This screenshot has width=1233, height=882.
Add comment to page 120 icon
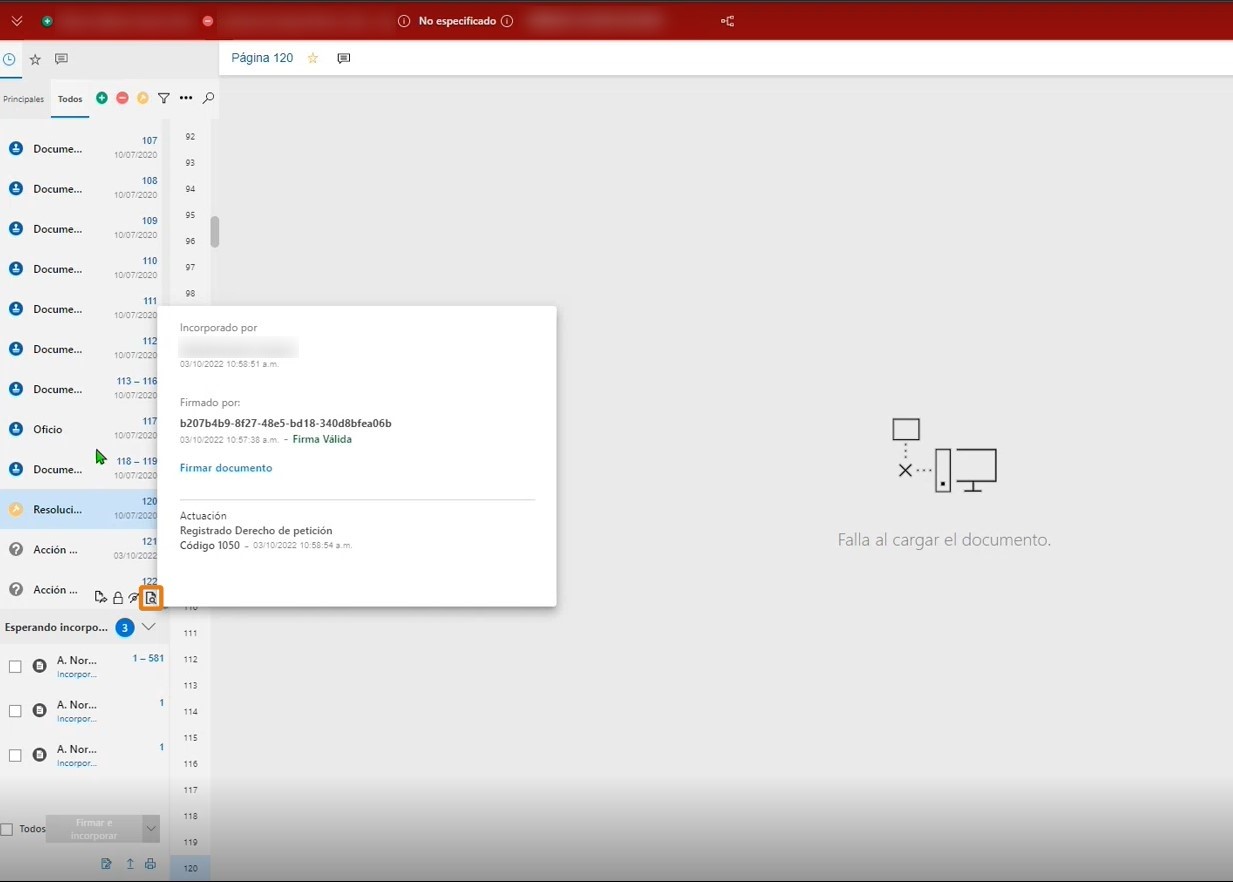(344, 58)
